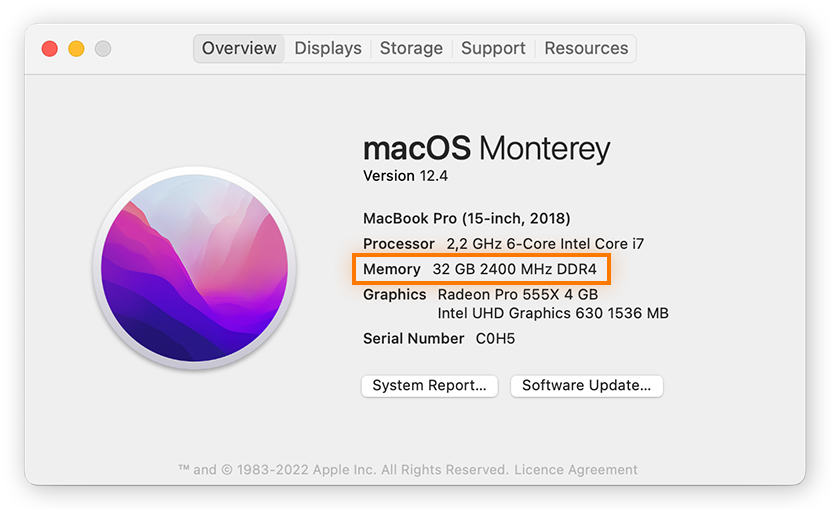Click the Serial Number value C0H5
Viewport: 835px width, 509px height.
click(x=495, y=339)
